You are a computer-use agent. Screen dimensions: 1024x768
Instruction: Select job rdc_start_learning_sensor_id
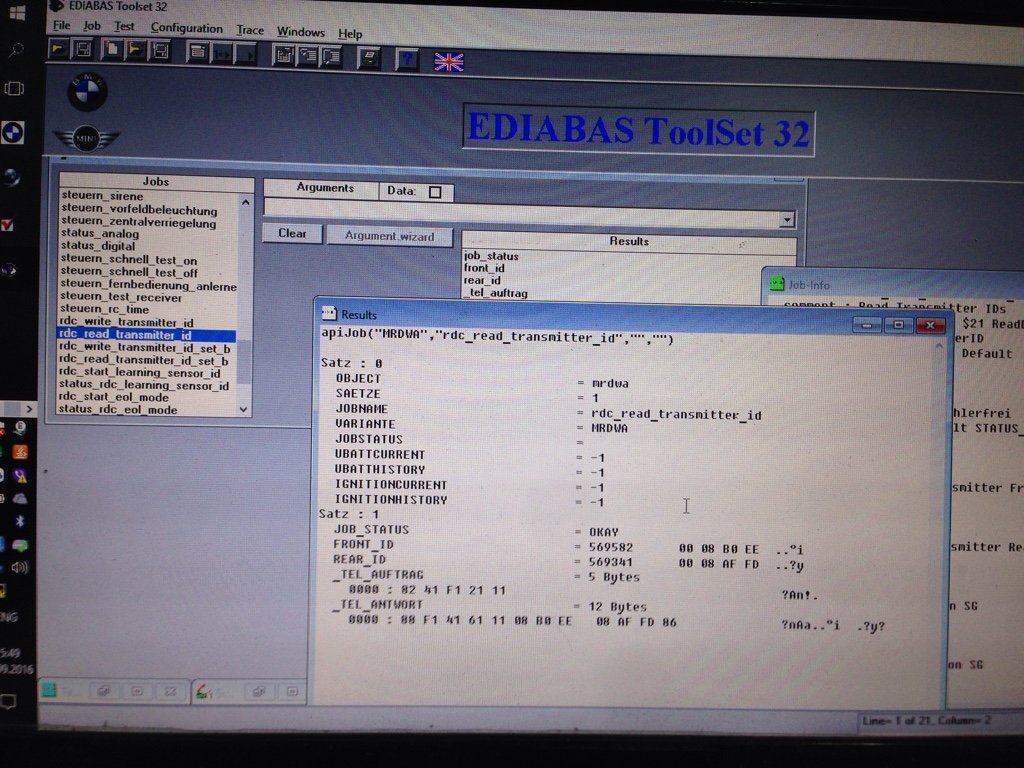click(x=140, y=372)
